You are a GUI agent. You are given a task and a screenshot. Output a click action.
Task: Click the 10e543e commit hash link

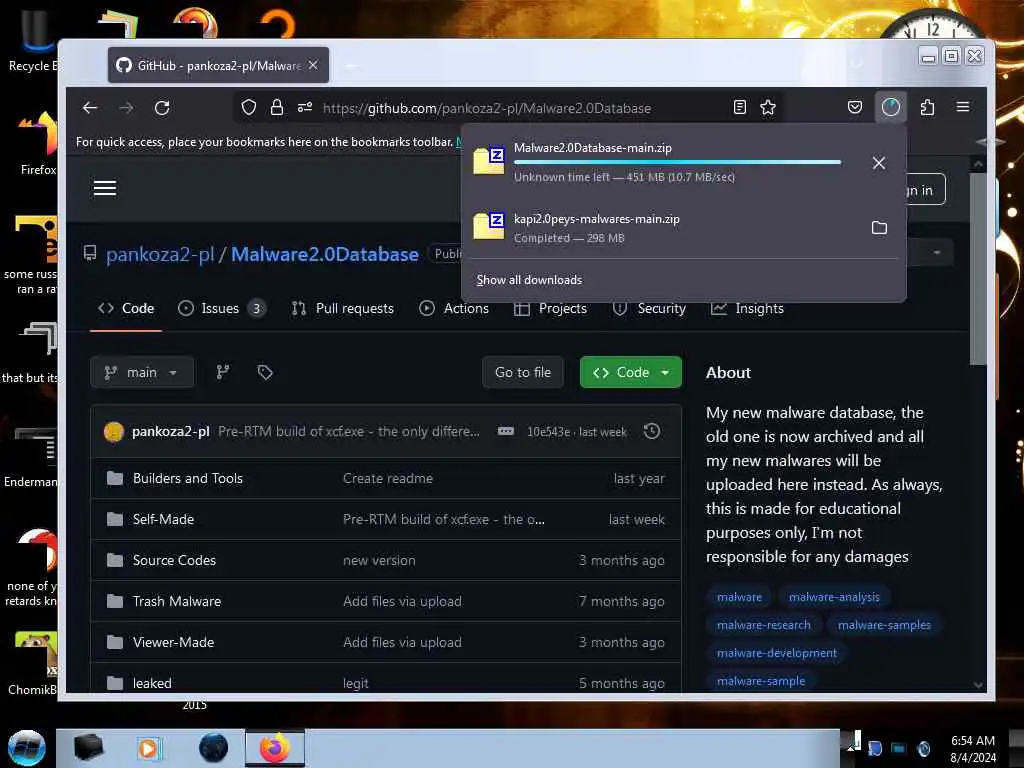pyautogui.click(x=549, y=432)
